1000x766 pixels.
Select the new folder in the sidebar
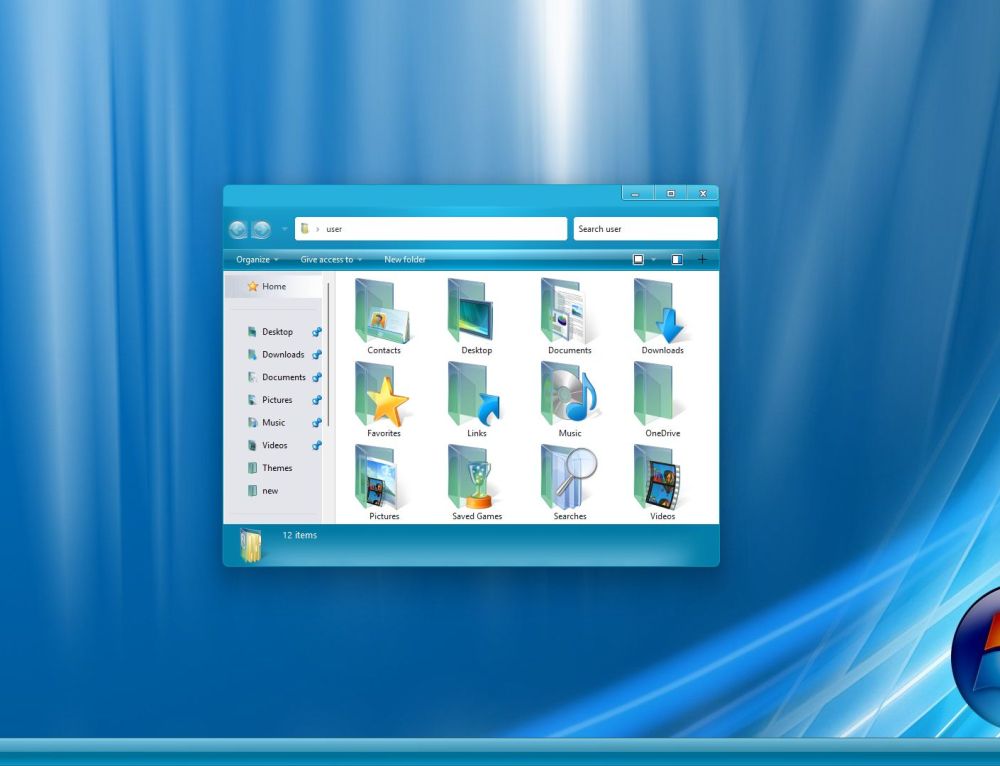[x=269, y=490]
